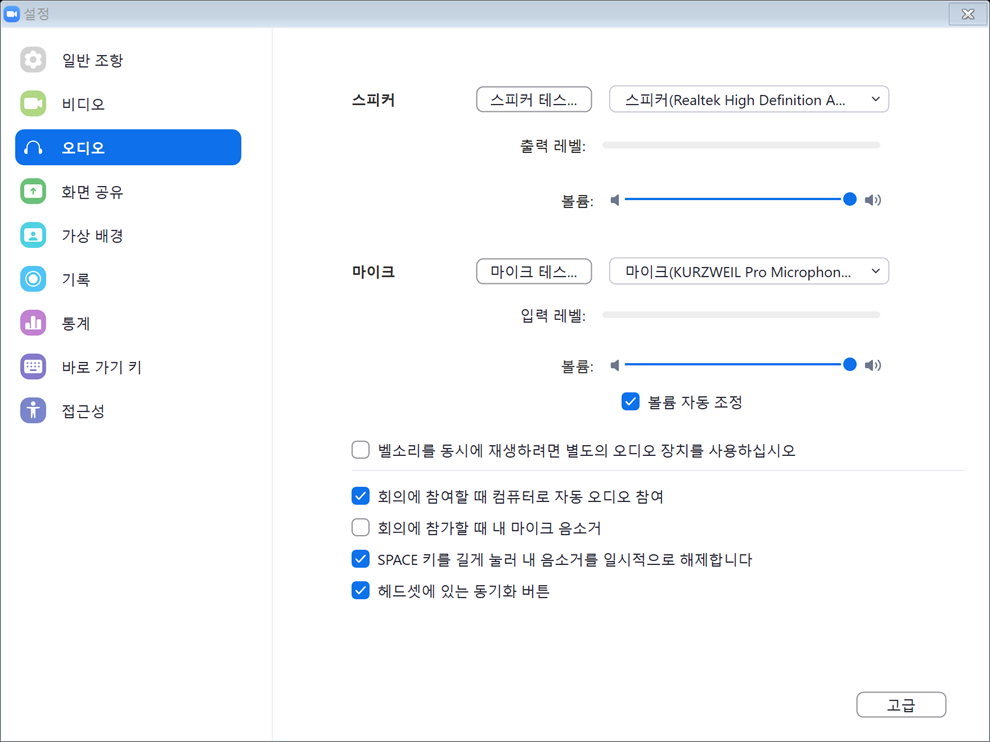Expand the speaker device dropdown (Realtek)

749,99
